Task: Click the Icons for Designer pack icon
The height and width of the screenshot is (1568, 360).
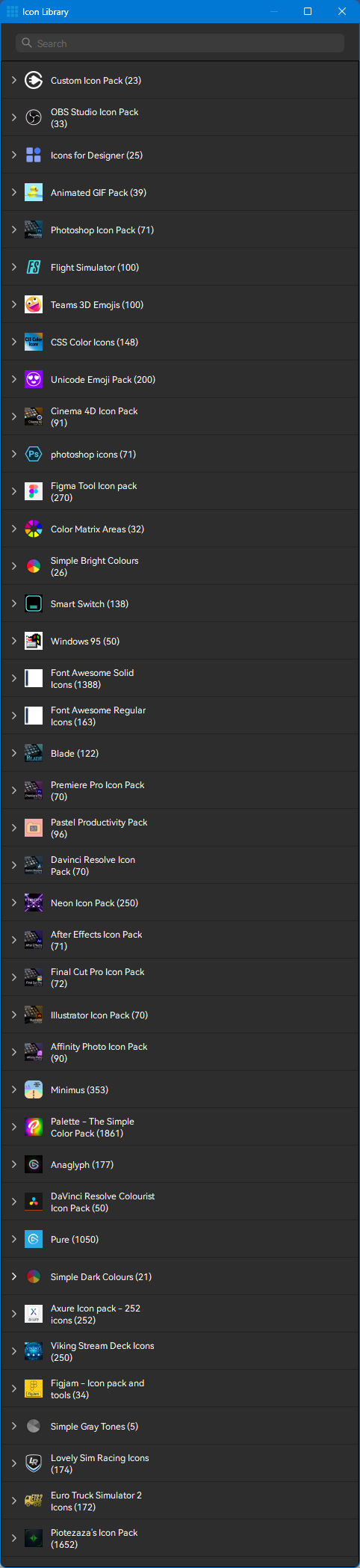Action: 34,155
